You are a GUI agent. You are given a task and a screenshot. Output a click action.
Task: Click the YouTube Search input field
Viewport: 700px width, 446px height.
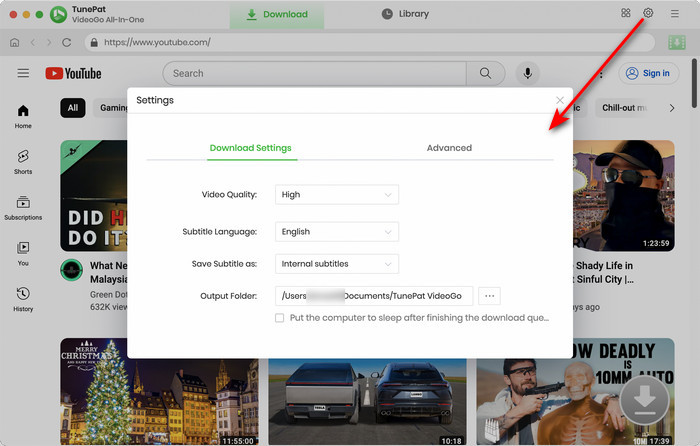pos(315,73)
